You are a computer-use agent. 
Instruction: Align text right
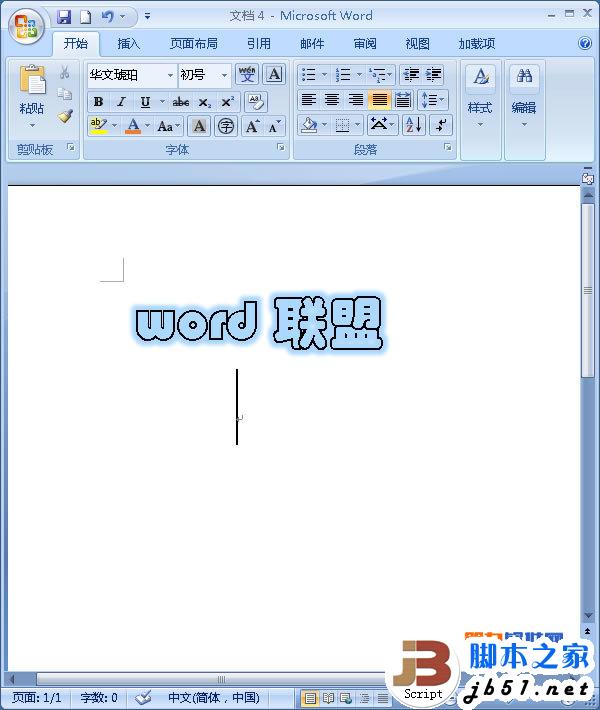pyautogui.click(x=355, y=100)
